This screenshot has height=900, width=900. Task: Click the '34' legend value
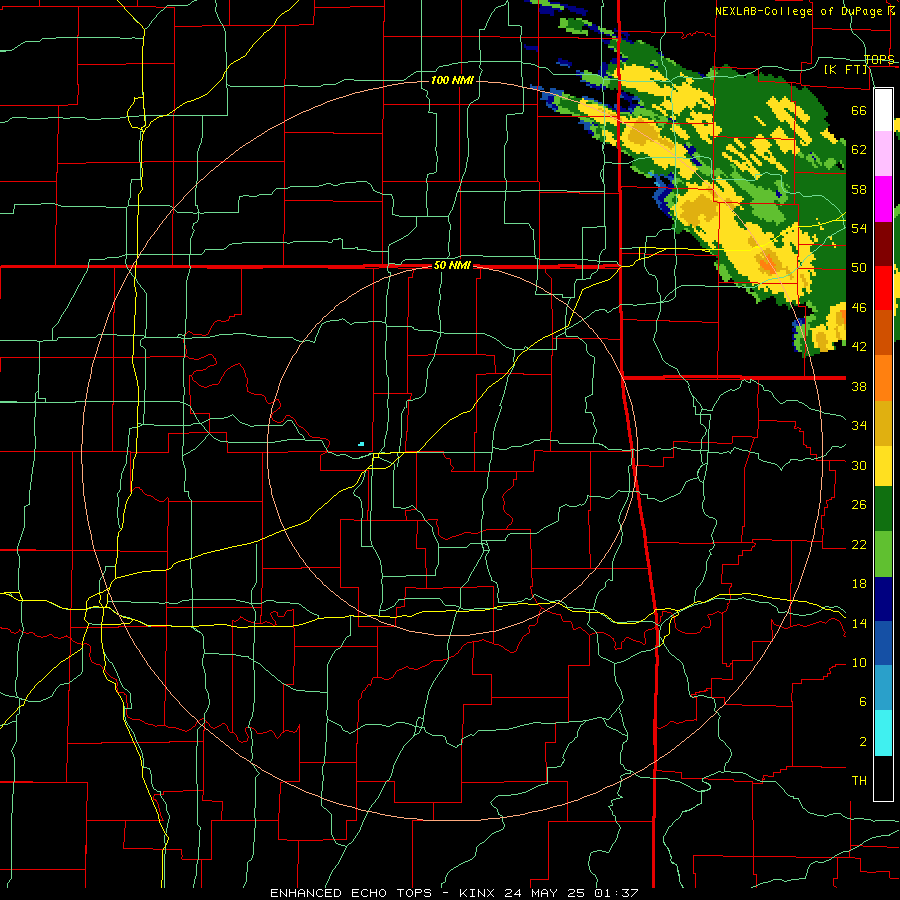(859, 426)
